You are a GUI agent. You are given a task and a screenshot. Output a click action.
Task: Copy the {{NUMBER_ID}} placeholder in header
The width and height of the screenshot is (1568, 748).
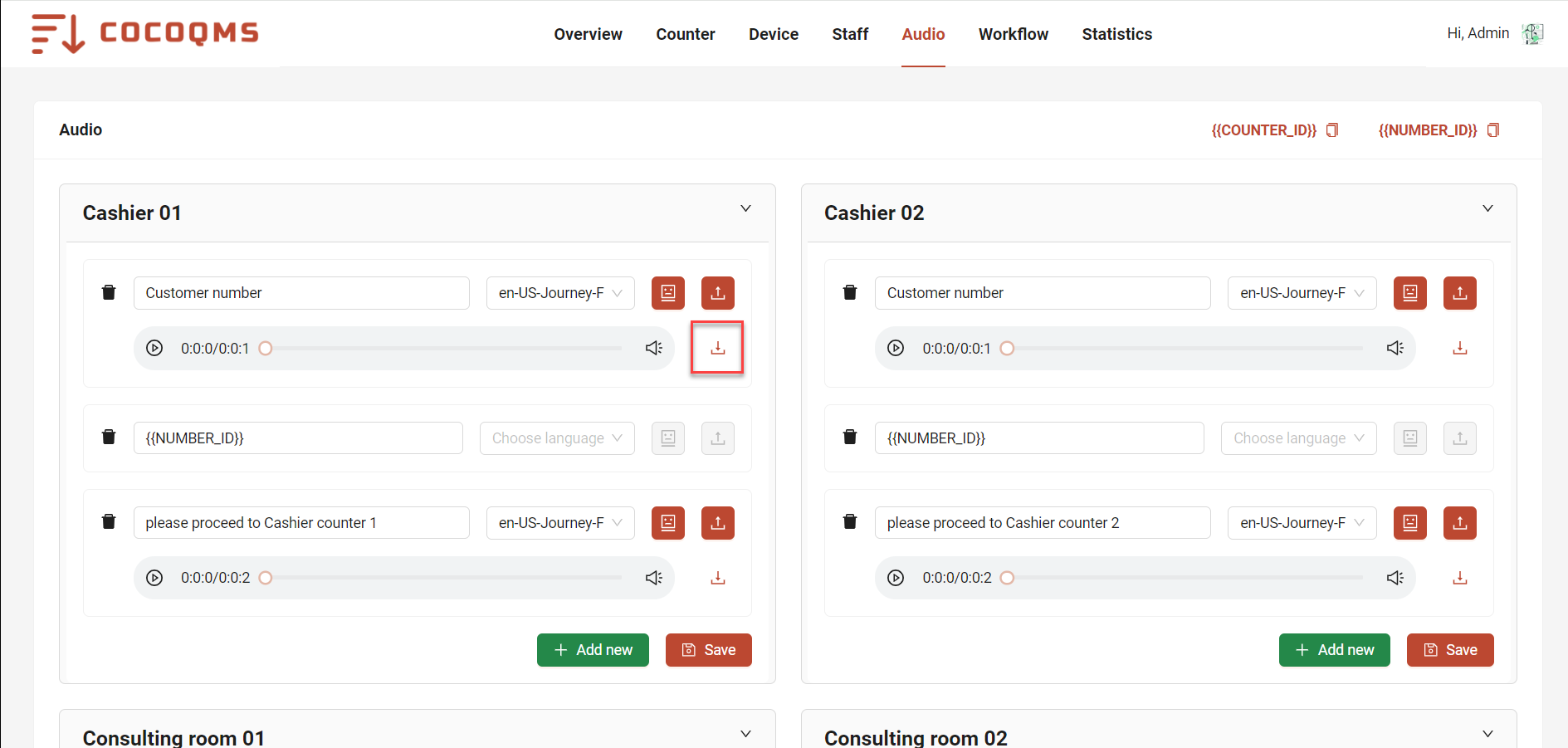tap(1492, 130)
